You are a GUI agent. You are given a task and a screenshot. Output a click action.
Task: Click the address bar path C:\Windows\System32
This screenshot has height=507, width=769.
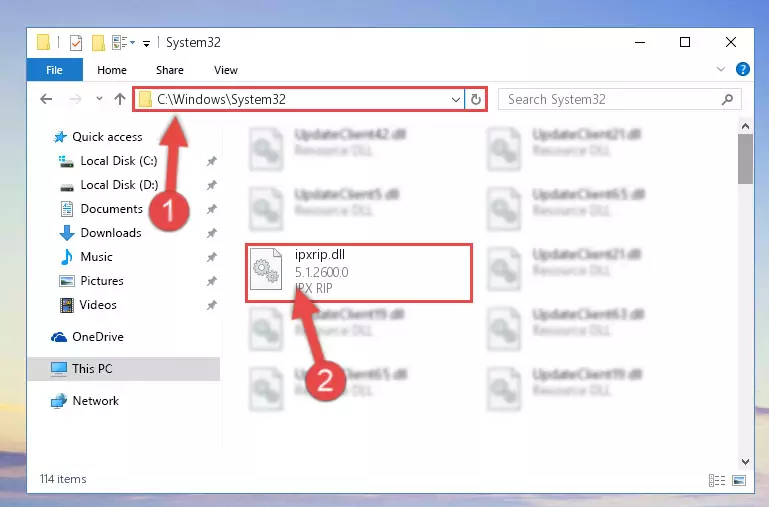pos(221,100)
